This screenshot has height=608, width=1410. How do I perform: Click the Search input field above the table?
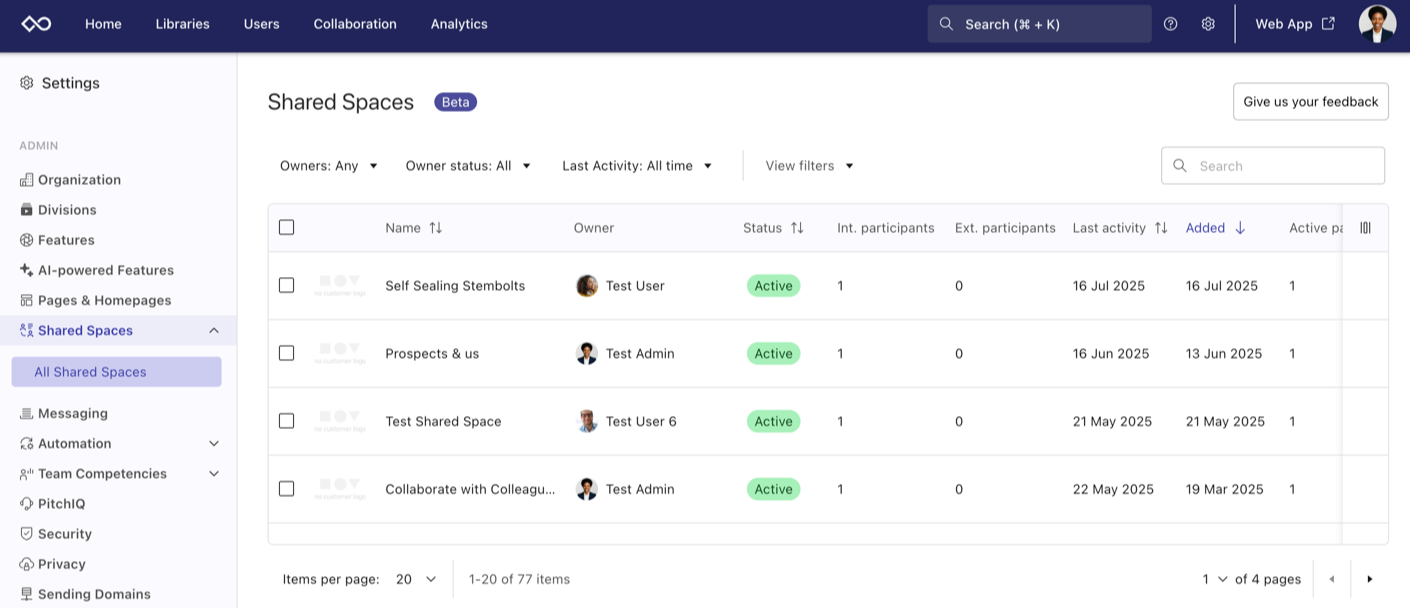(1272, 165)
